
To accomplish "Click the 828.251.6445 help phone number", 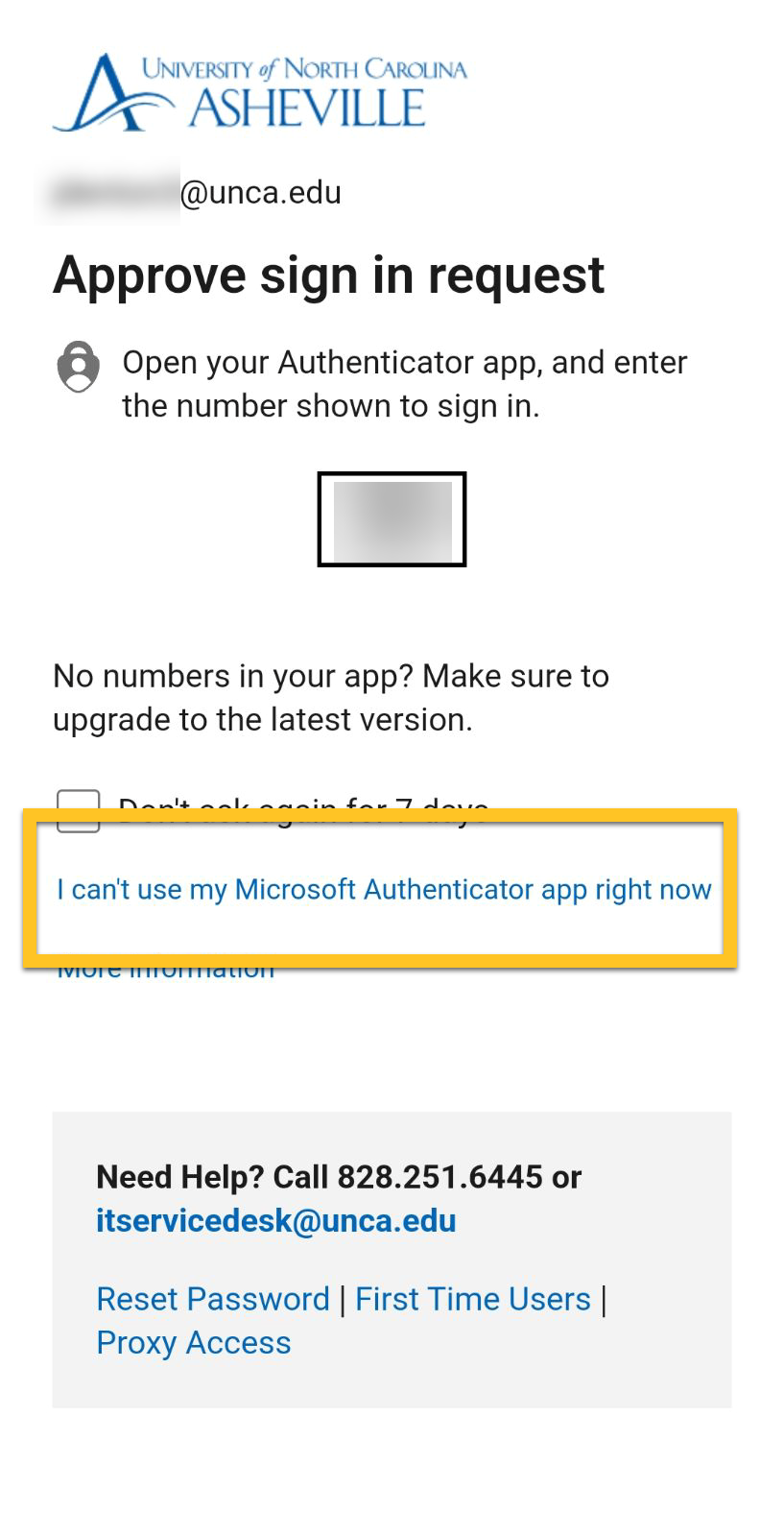I will 440,1177.
